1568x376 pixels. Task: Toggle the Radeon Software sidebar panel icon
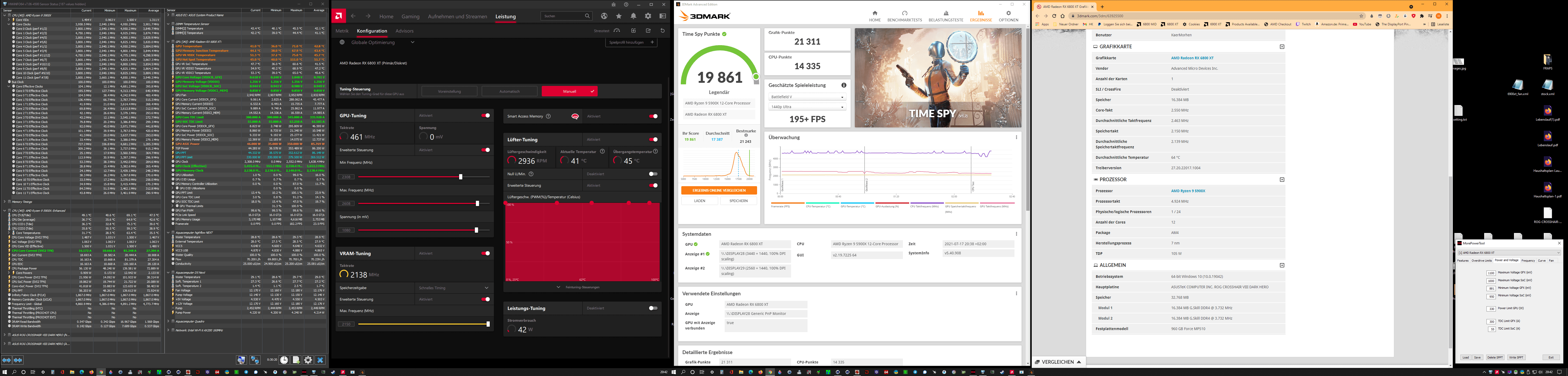point(663,16)
